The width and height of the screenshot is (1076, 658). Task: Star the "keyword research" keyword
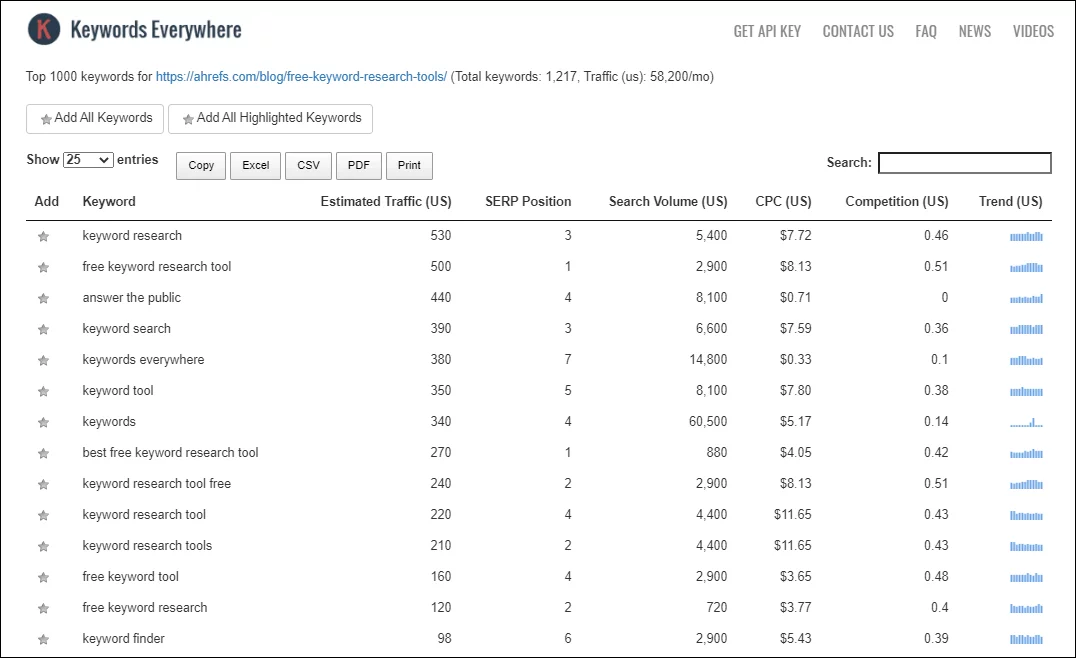(43, 236)
